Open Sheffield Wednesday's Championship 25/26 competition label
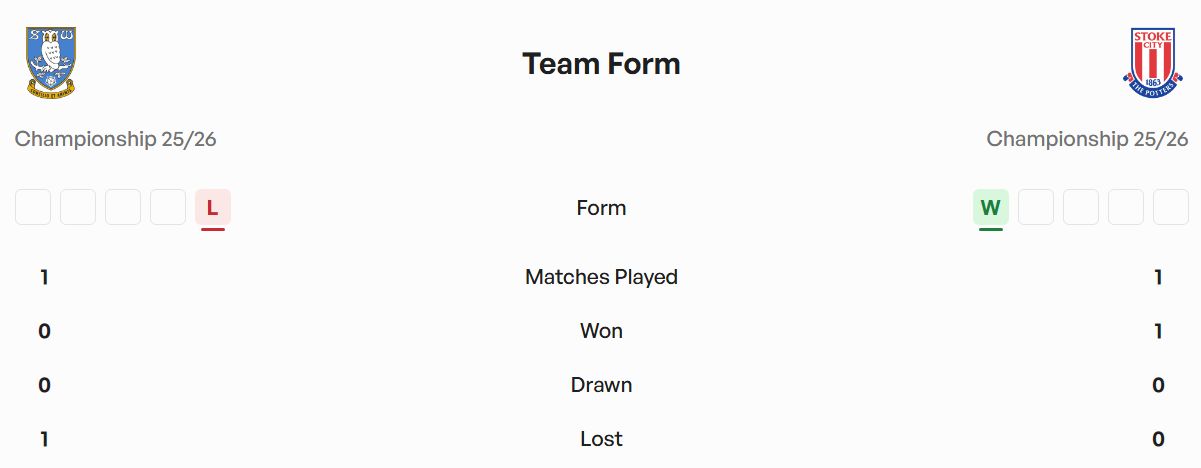1201x468 pixels. click(x=116, y=139)
